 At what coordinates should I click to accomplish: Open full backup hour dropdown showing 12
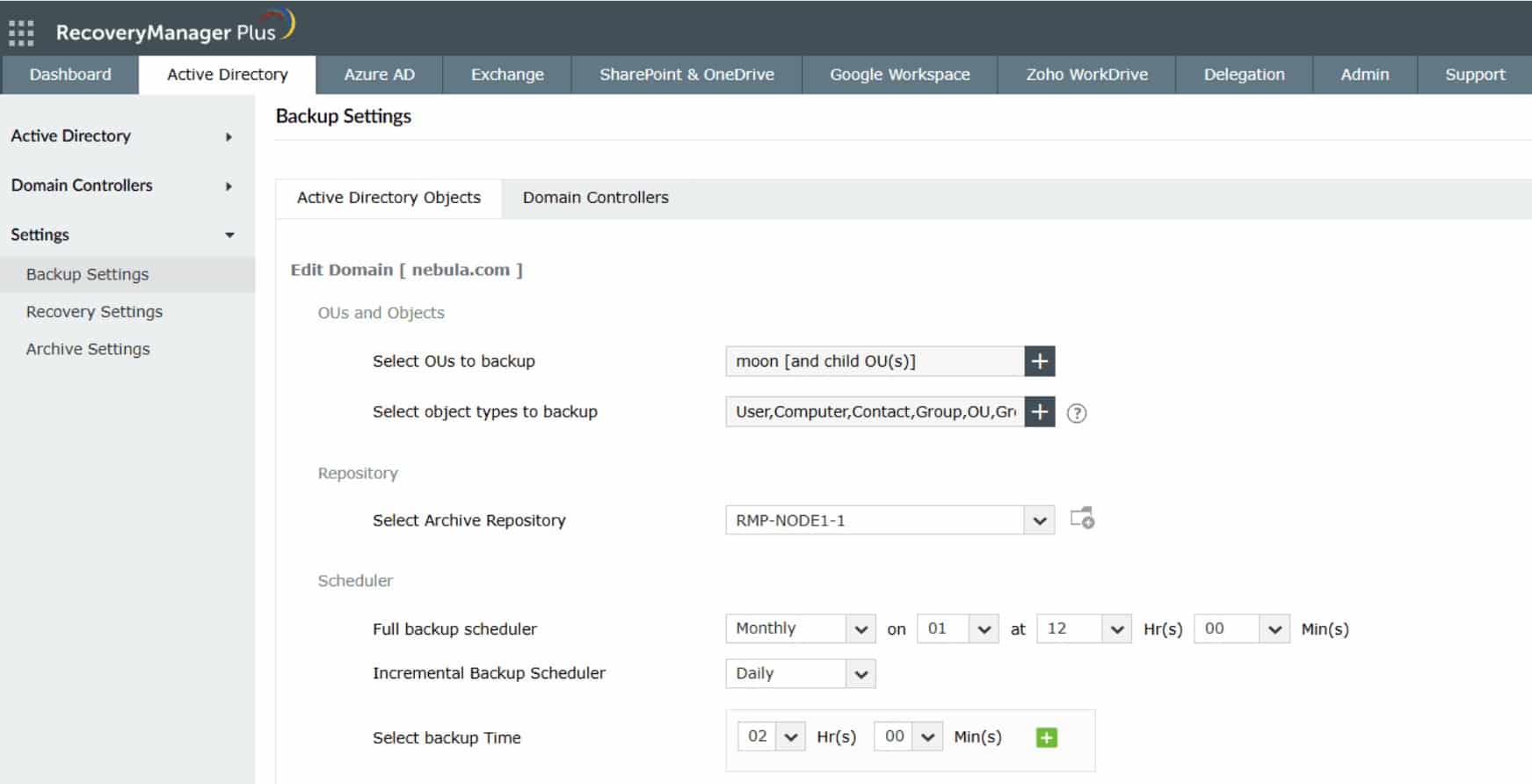(1084, 628)
